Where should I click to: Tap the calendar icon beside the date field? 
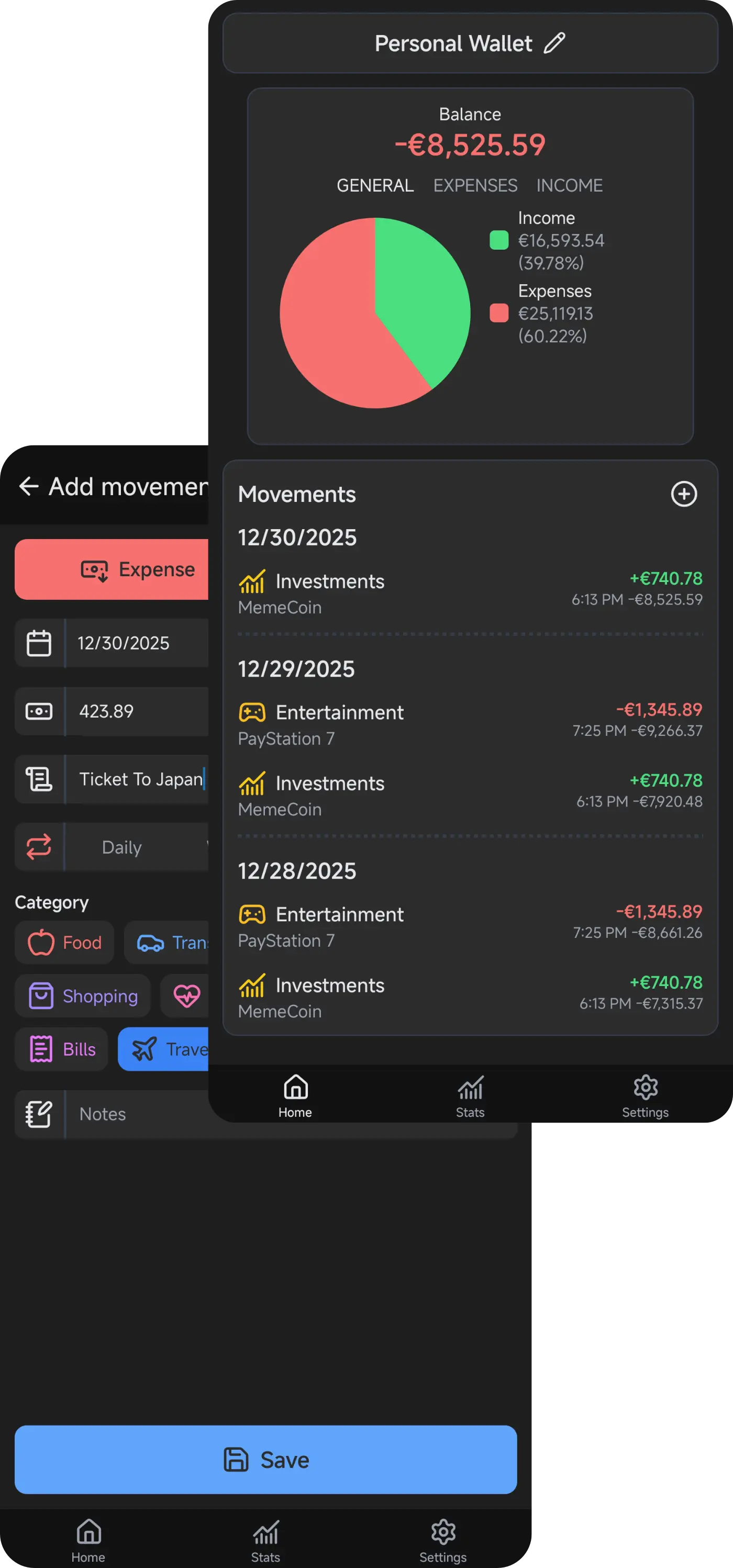pyautogui.click(x=39, y=643)
